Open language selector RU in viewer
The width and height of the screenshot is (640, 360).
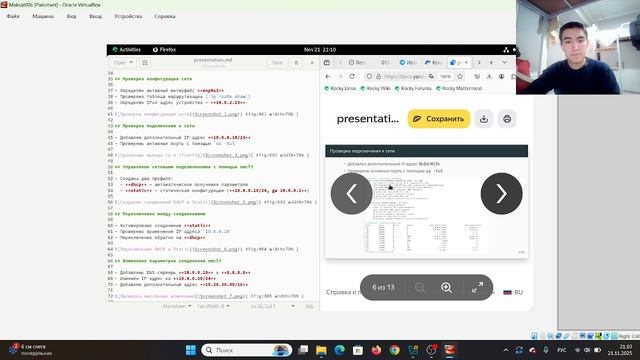coord(513,292)
